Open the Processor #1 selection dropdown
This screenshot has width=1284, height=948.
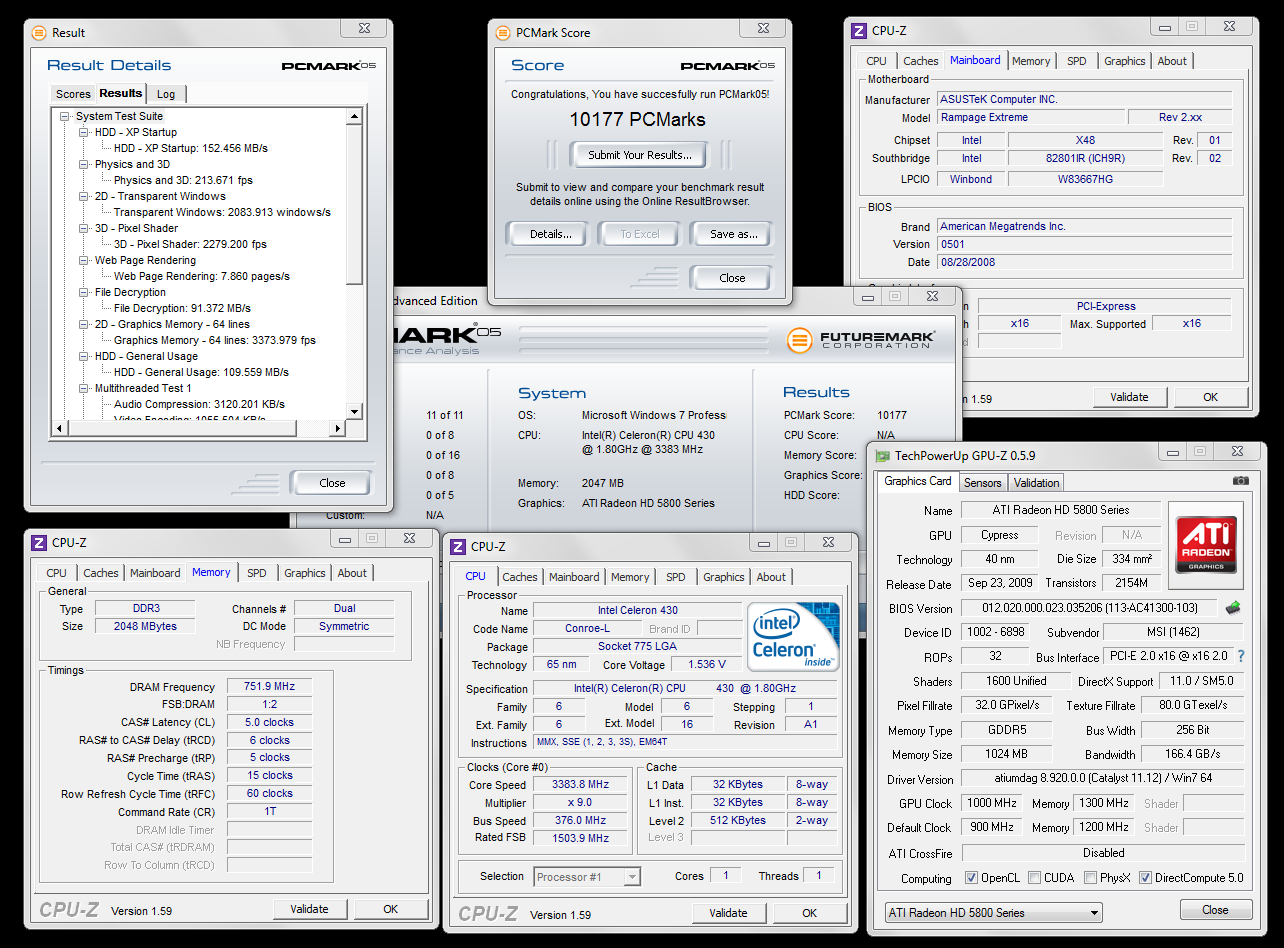(587, 877)
